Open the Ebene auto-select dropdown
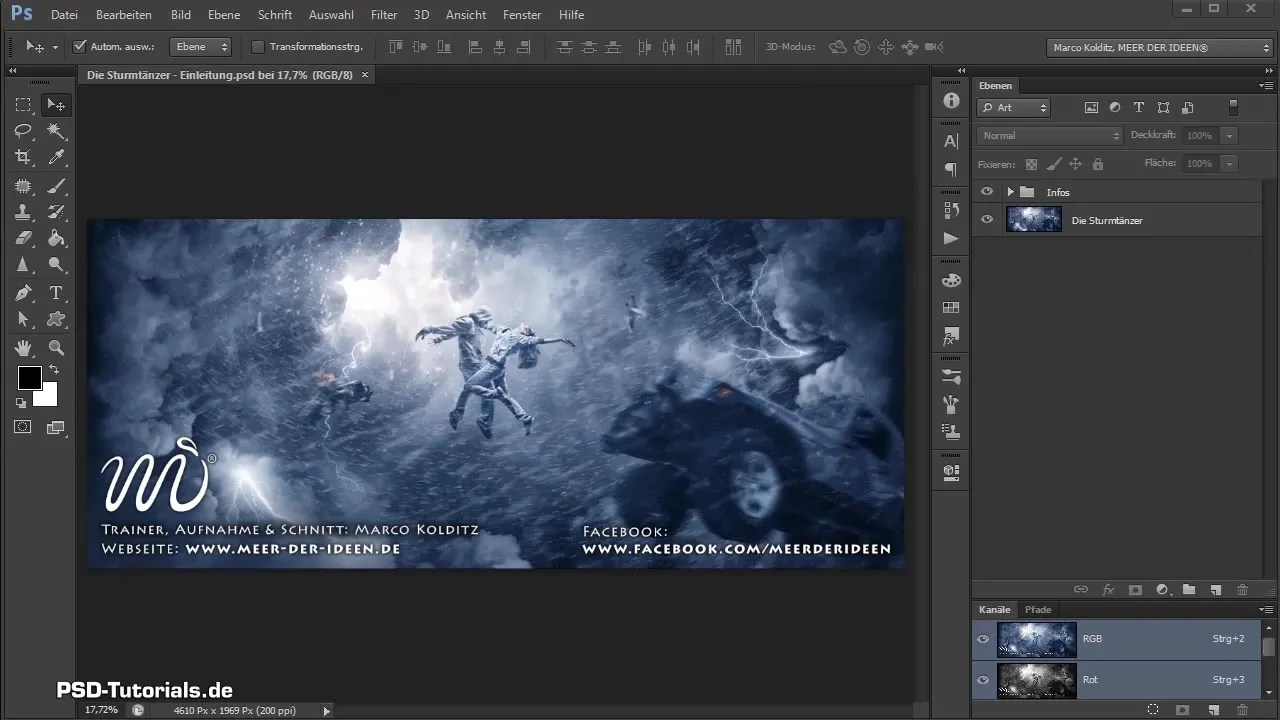1280x720 pixels. (x=200, y=47)
